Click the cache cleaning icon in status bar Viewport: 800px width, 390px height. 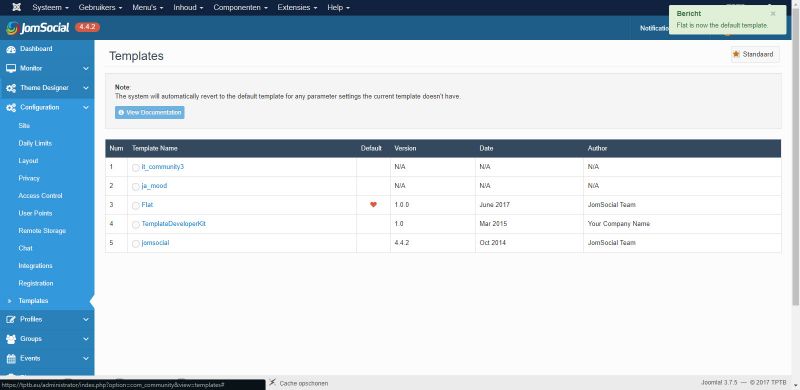(273, 382)
